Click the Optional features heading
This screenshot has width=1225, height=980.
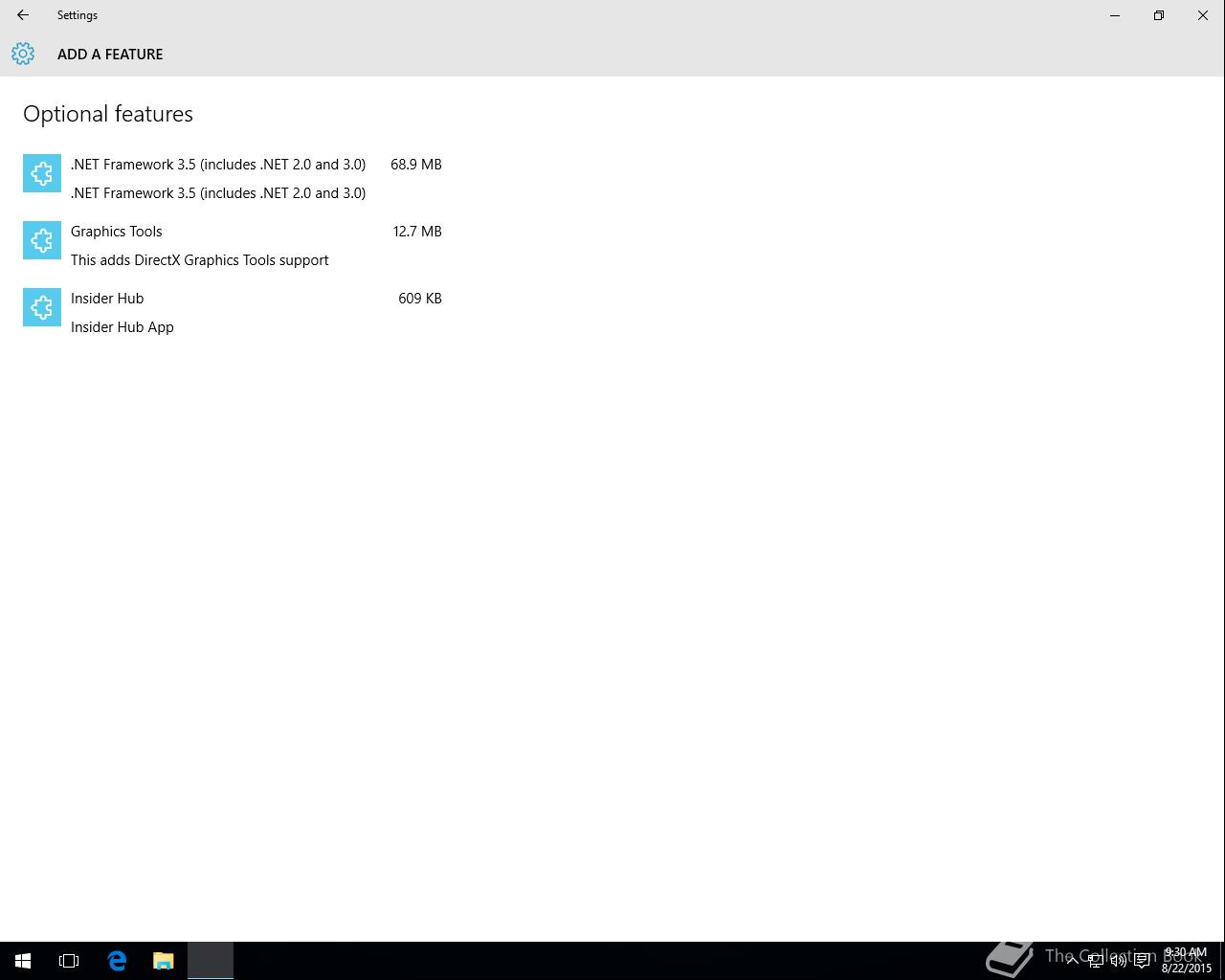tap(108, 114)
